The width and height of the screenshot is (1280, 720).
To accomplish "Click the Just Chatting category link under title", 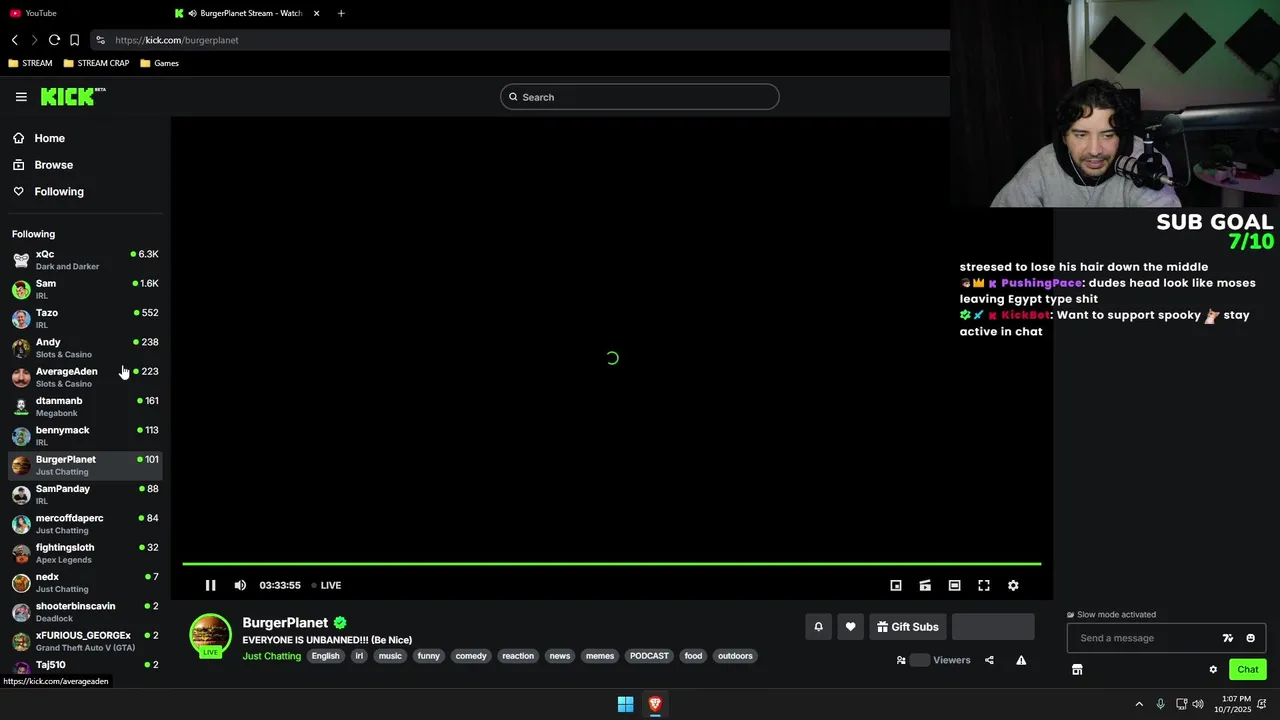I will click(271, 656).
